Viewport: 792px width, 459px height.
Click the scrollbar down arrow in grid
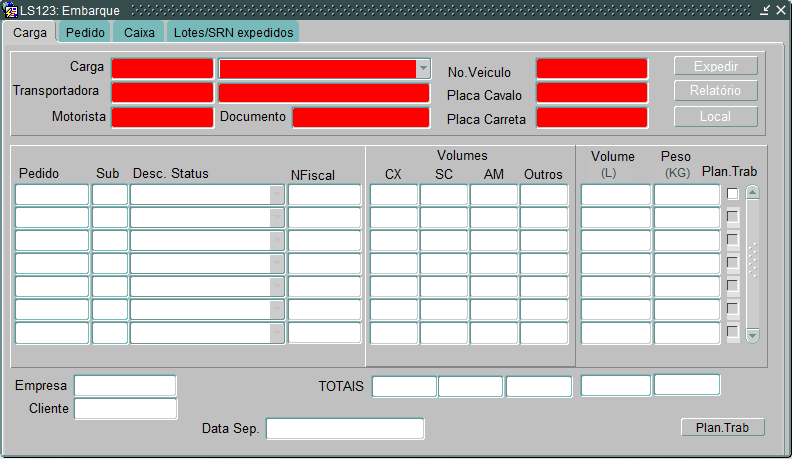tap(753, 336)
